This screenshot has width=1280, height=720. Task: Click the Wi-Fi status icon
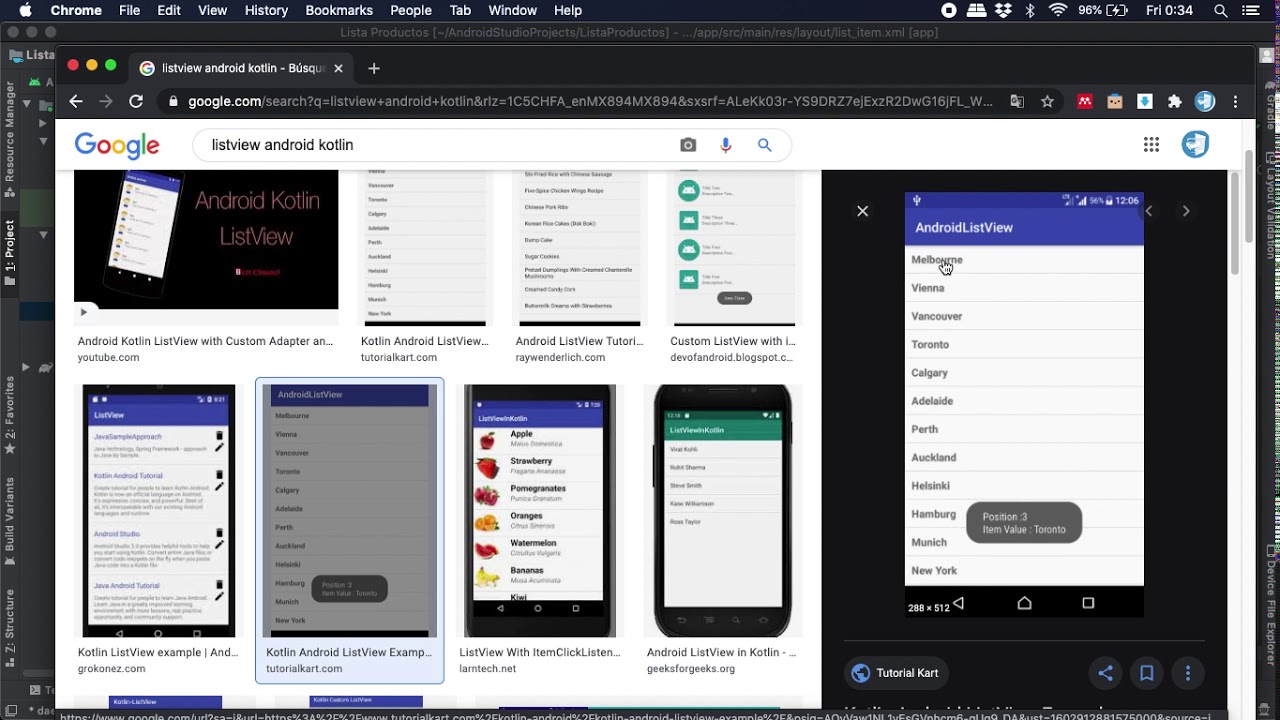(x=1058, y=10)
